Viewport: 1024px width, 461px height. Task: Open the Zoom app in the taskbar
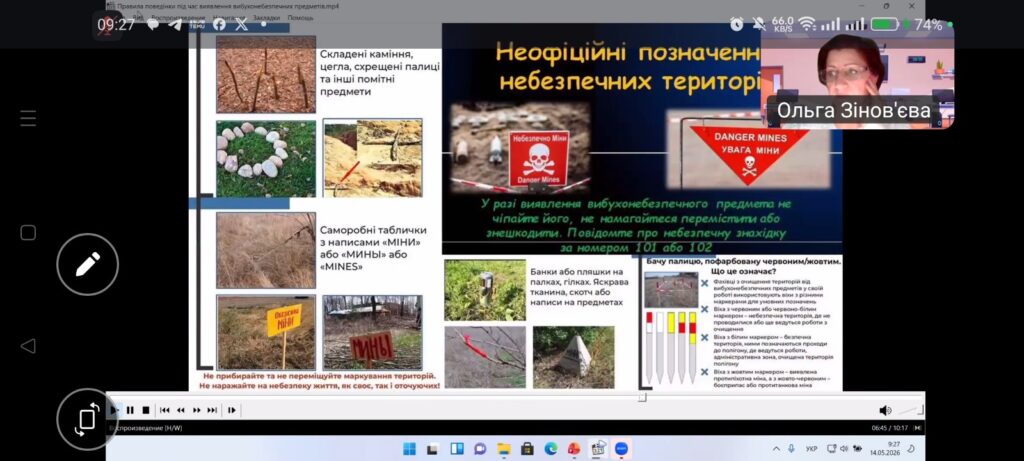(621, 449)
